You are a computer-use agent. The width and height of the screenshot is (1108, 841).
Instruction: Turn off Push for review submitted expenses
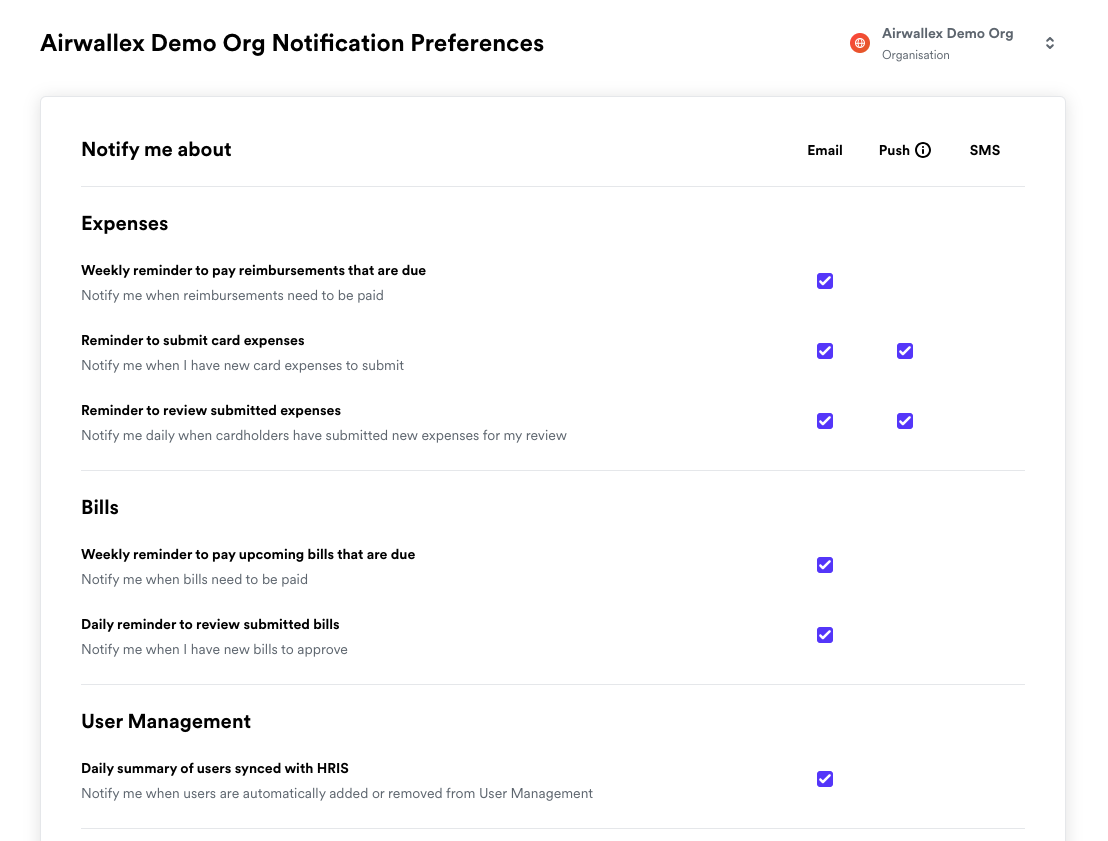pos(905,421)
